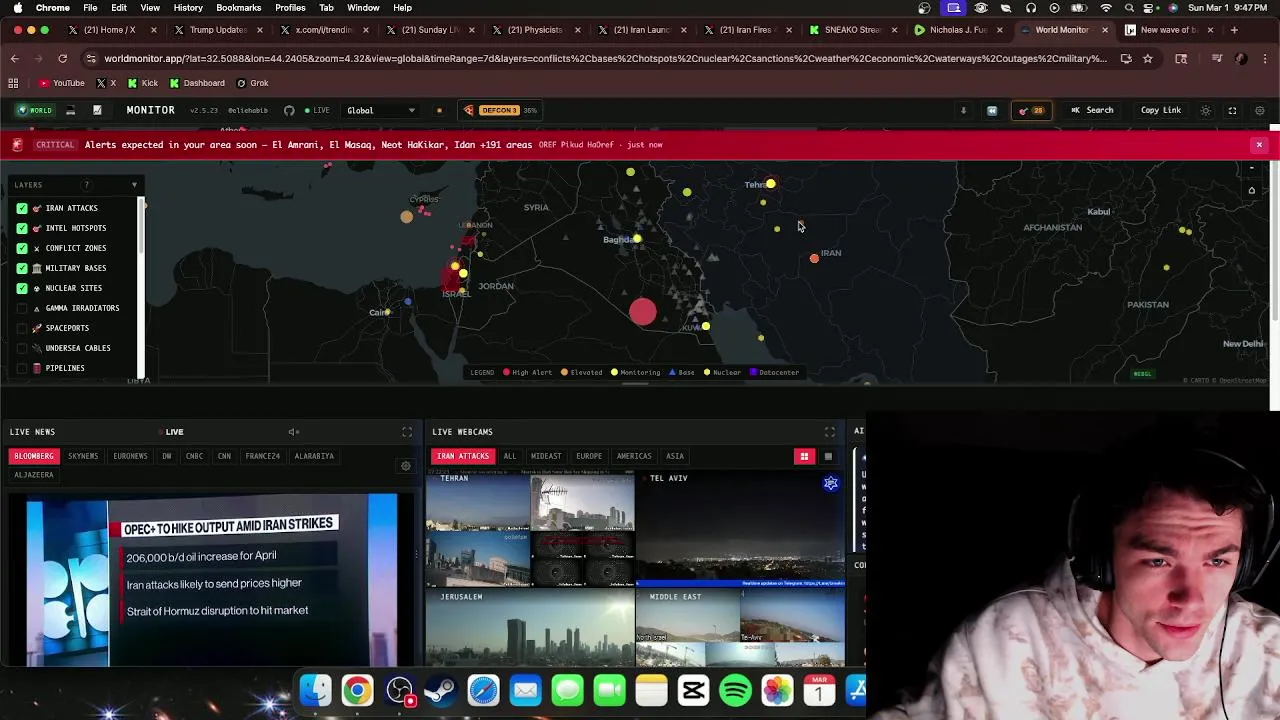1280x720 pixels.
Task: Collapse the Layers panel arrow
Action: [x=134, y=185]
